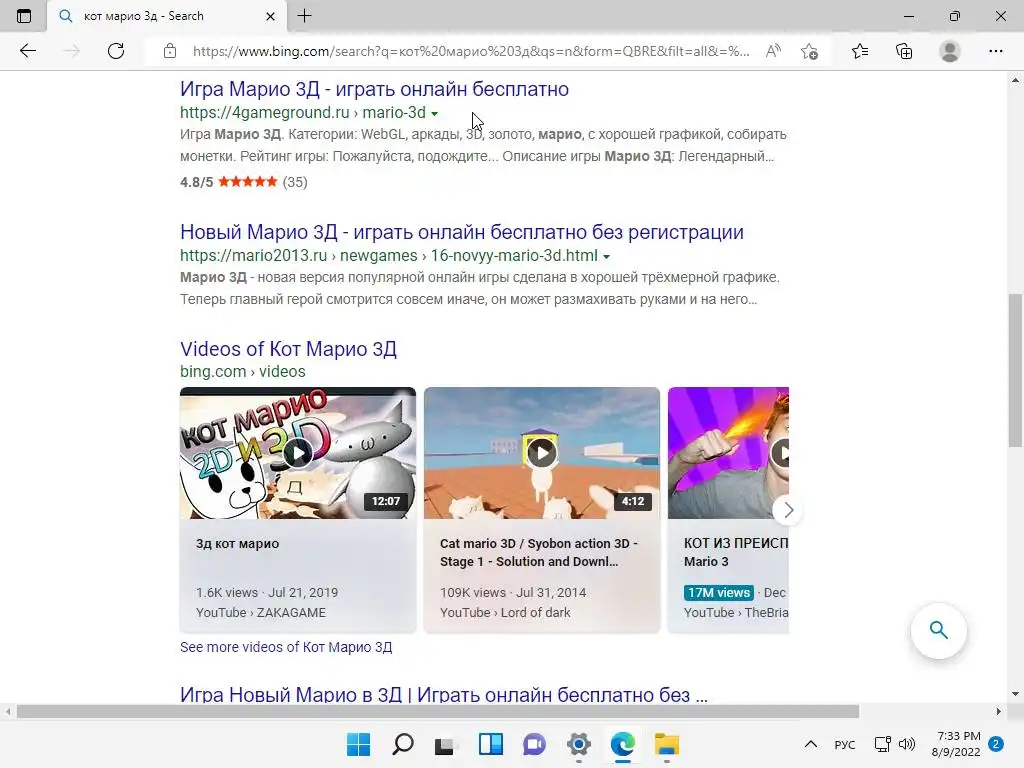This screenshot has height=768, width=1024.
Task: Open network status icon in tray
Action: point(883,744)
